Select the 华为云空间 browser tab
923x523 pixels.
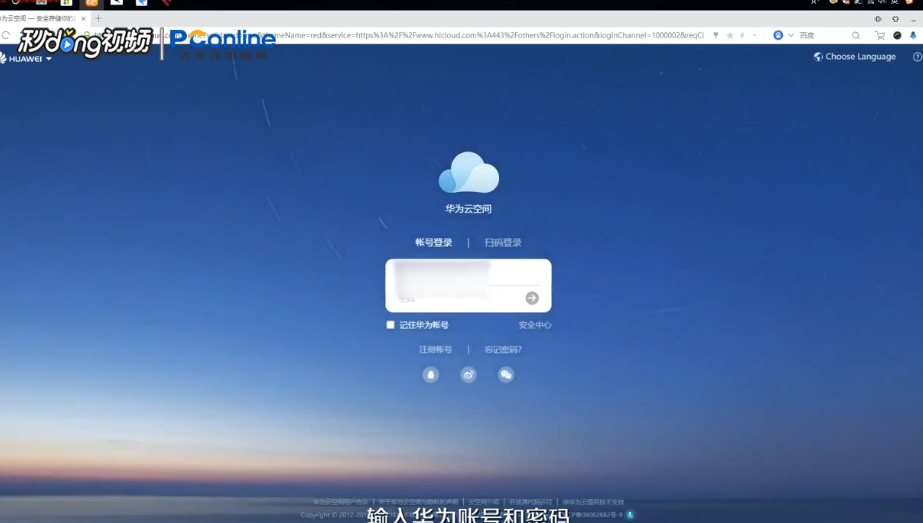click(39, 18)
